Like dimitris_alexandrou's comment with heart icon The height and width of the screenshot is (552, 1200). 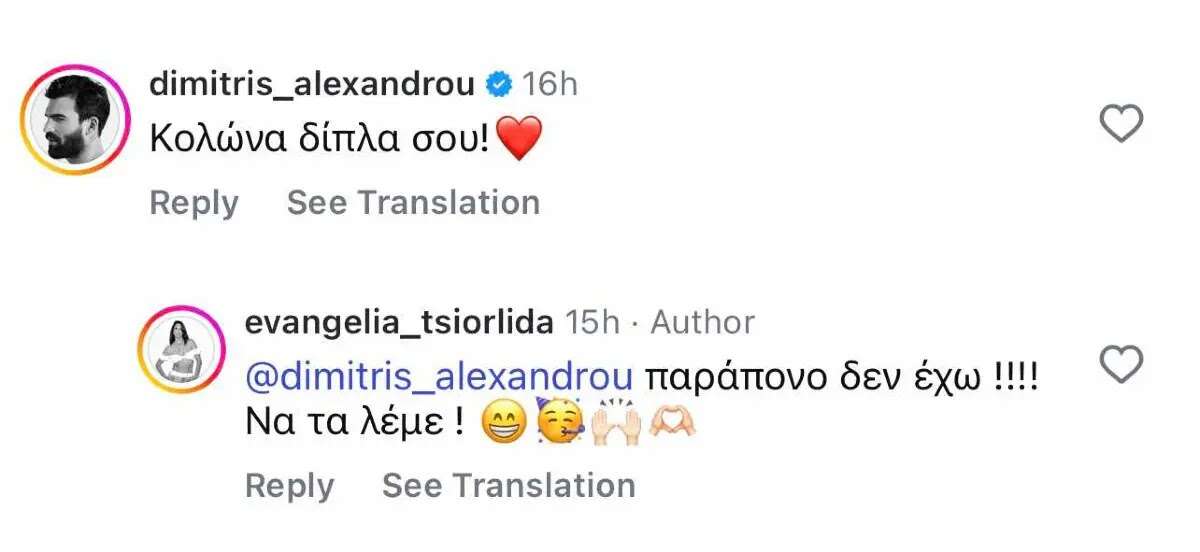coord(1120,125)
